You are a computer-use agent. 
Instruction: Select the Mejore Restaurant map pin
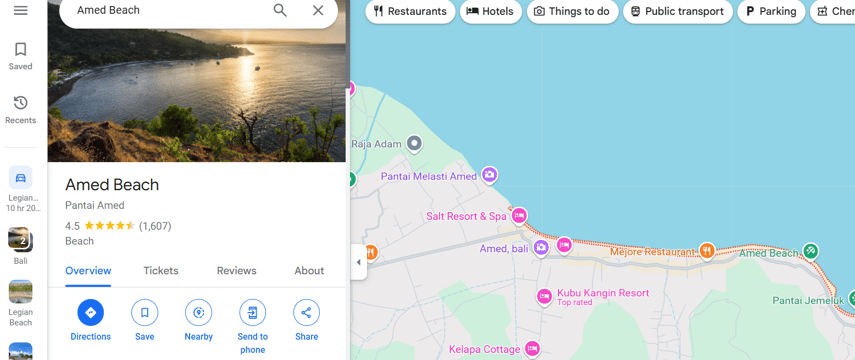point(707,251)
